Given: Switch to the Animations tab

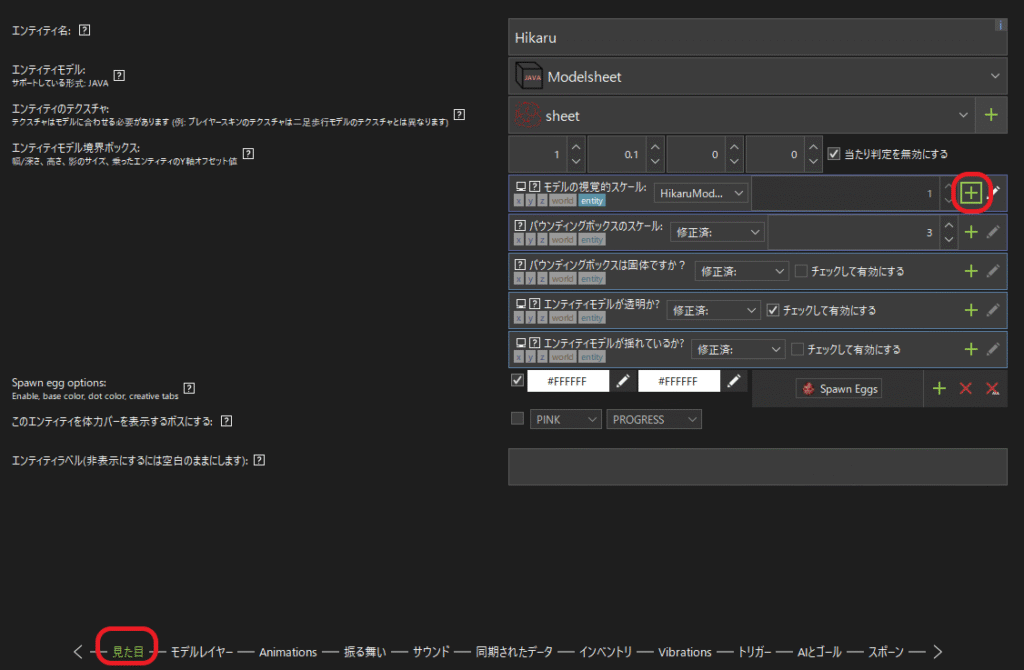Looking at the screenshot, I should (288, 652).
